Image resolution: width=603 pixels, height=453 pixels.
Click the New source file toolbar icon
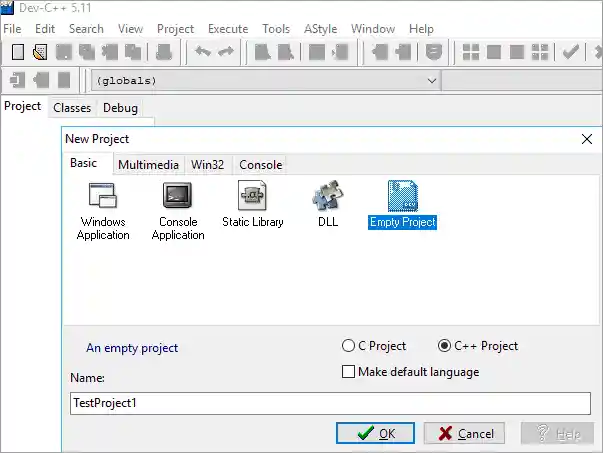click(18, 52)
